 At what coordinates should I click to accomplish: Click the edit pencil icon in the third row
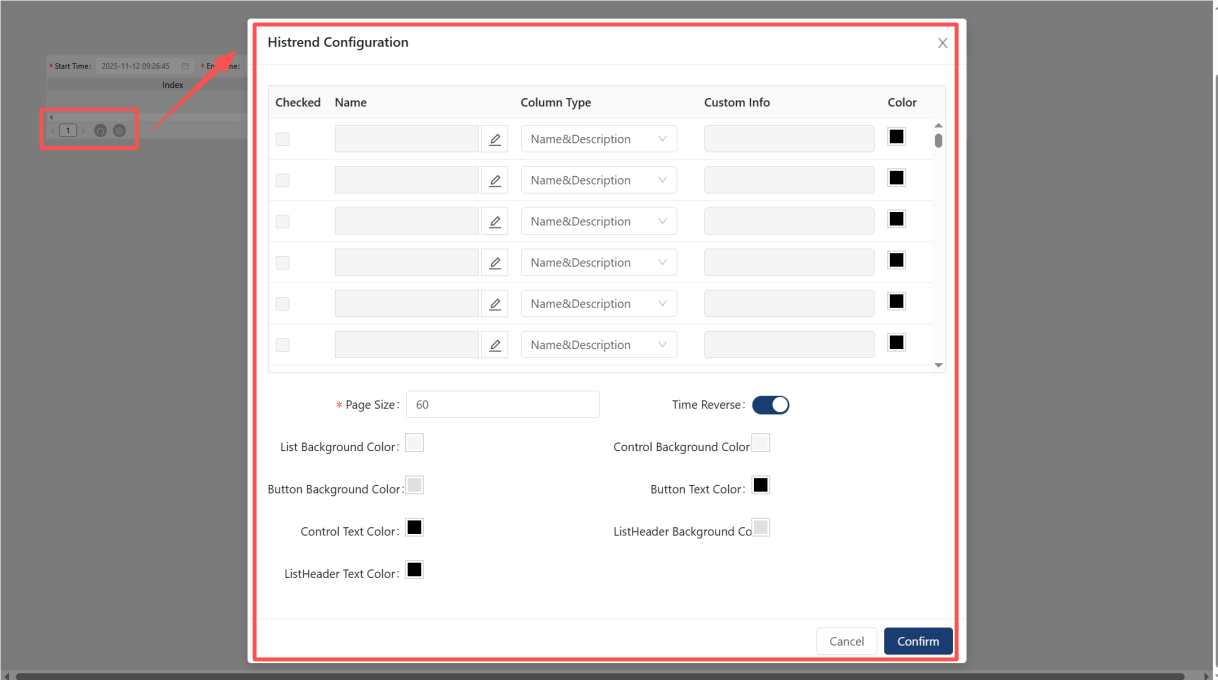(x=494, y=221)
